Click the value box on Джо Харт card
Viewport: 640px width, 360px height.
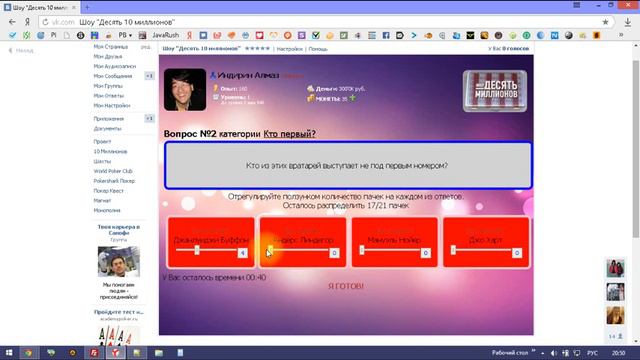[517, 253]
